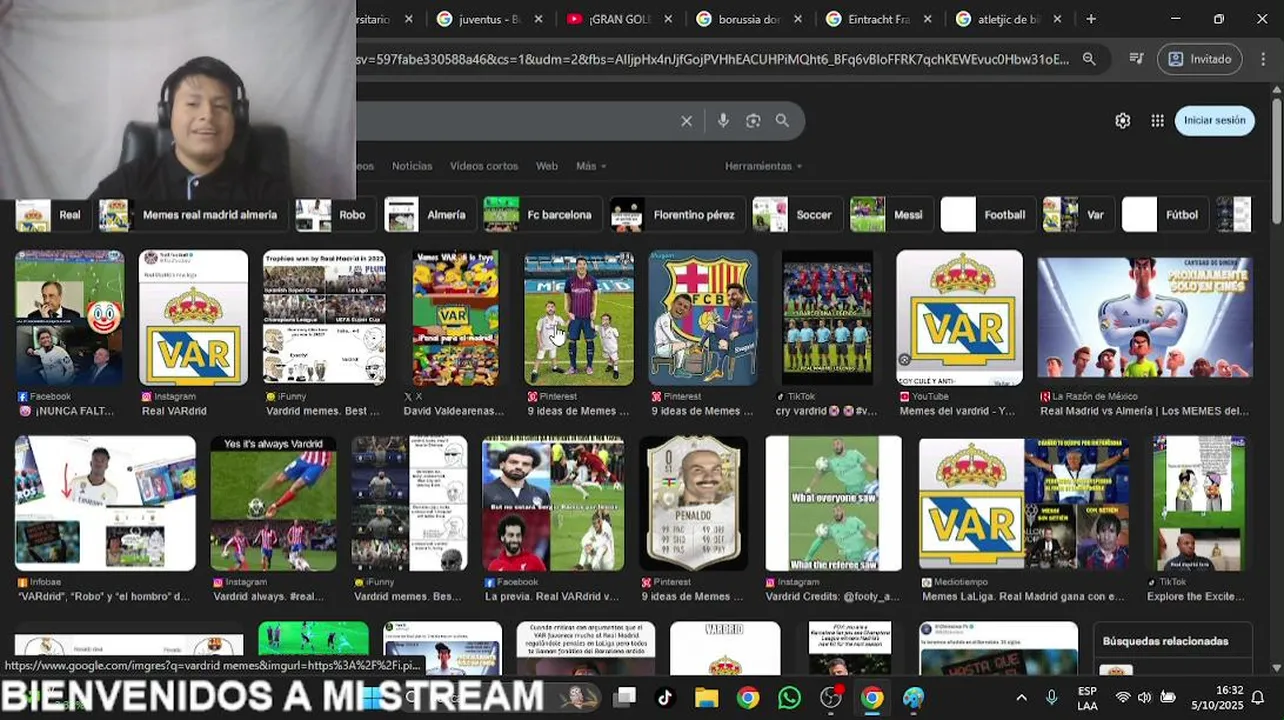Select the Fc barcelona filter chip
Viewport: 1284px width, 720px height.
pos(543,215)
